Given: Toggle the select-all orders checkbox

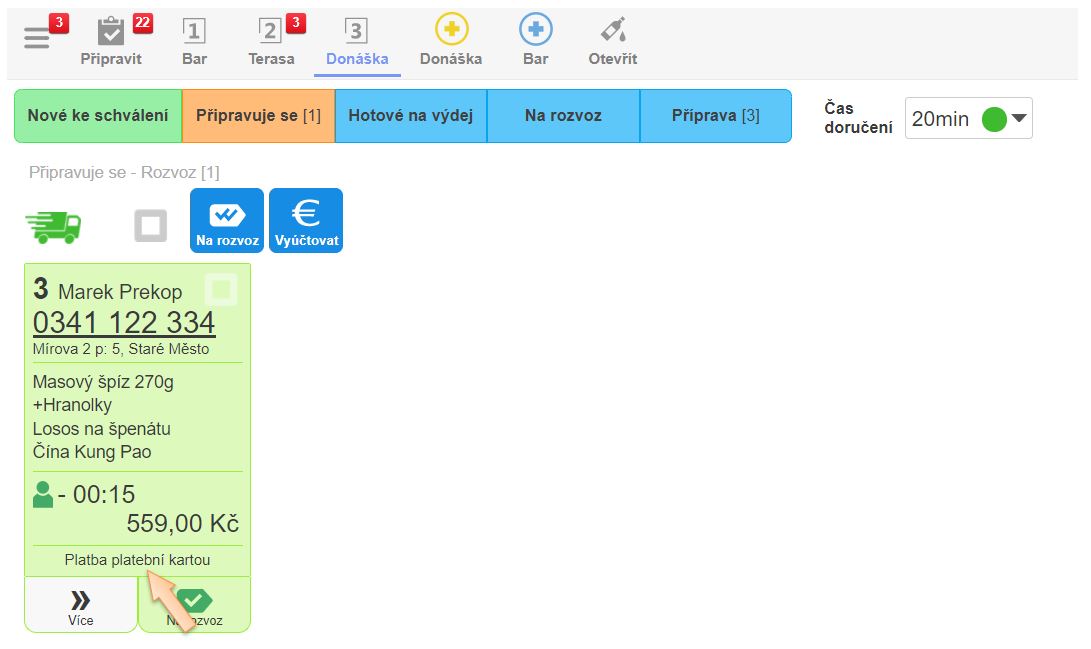Looking at the screenshot, I should tap(151, 227).
